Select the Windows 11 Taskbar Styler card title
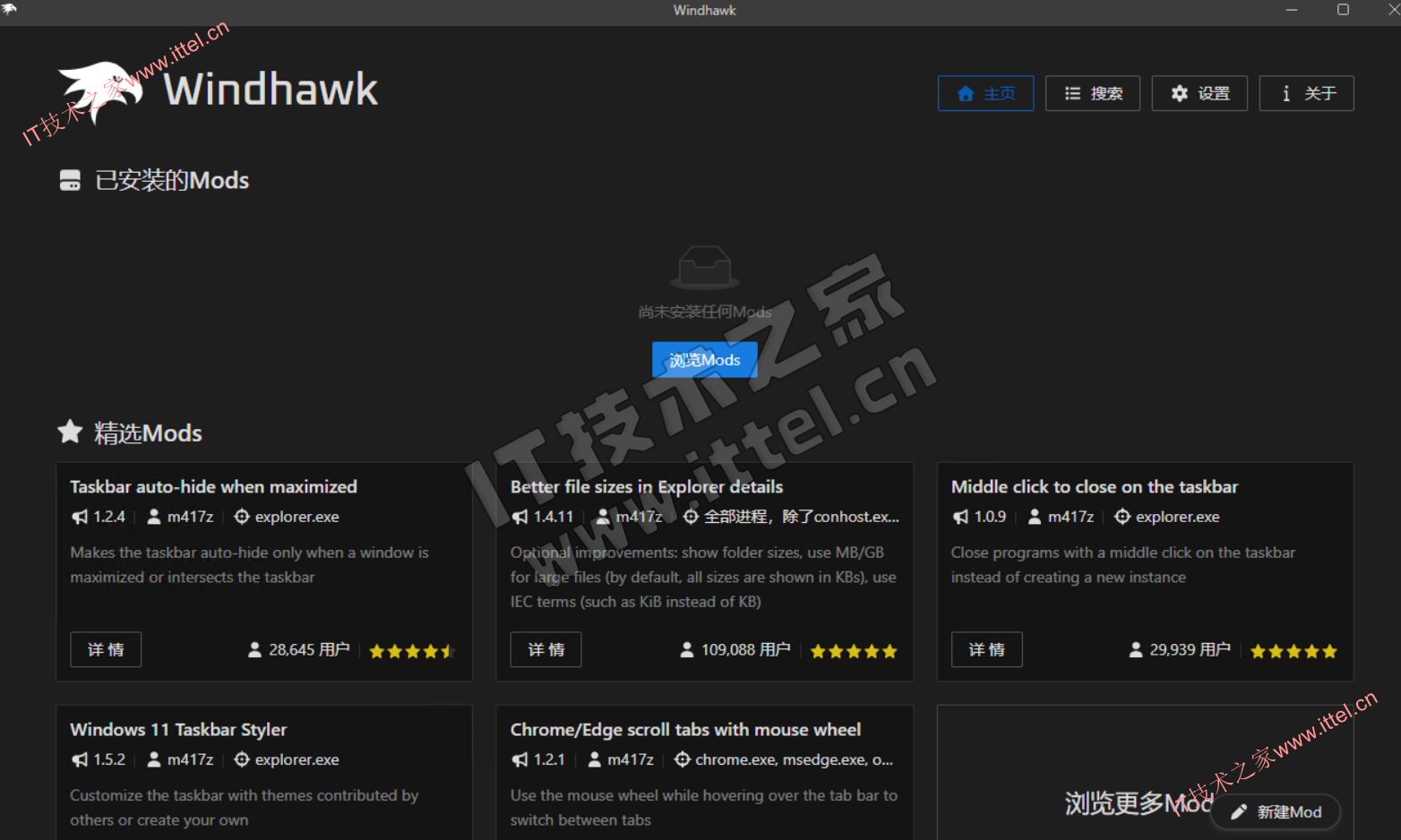Screen dimensions: 1401x840 (178, 730)
